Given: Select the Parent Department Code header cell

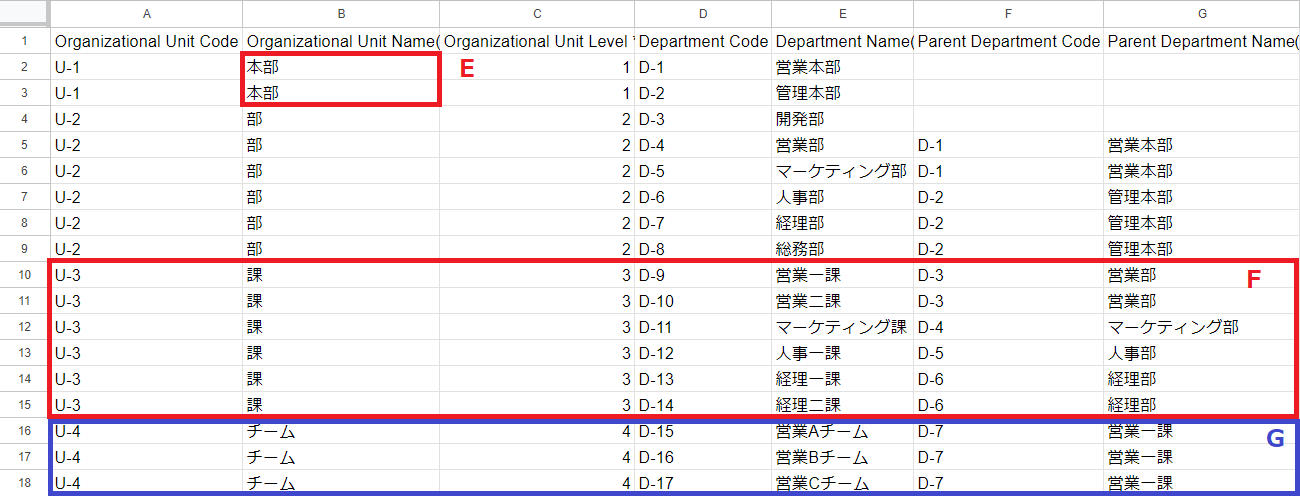Looking at the screenshot, I should tap(1008, 41).
